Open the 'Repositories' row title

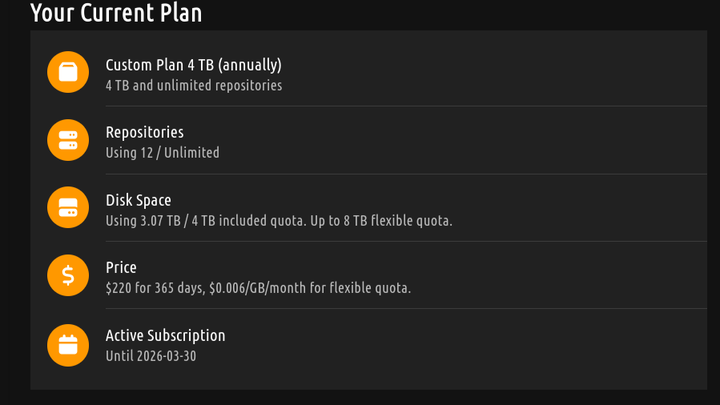145,132
